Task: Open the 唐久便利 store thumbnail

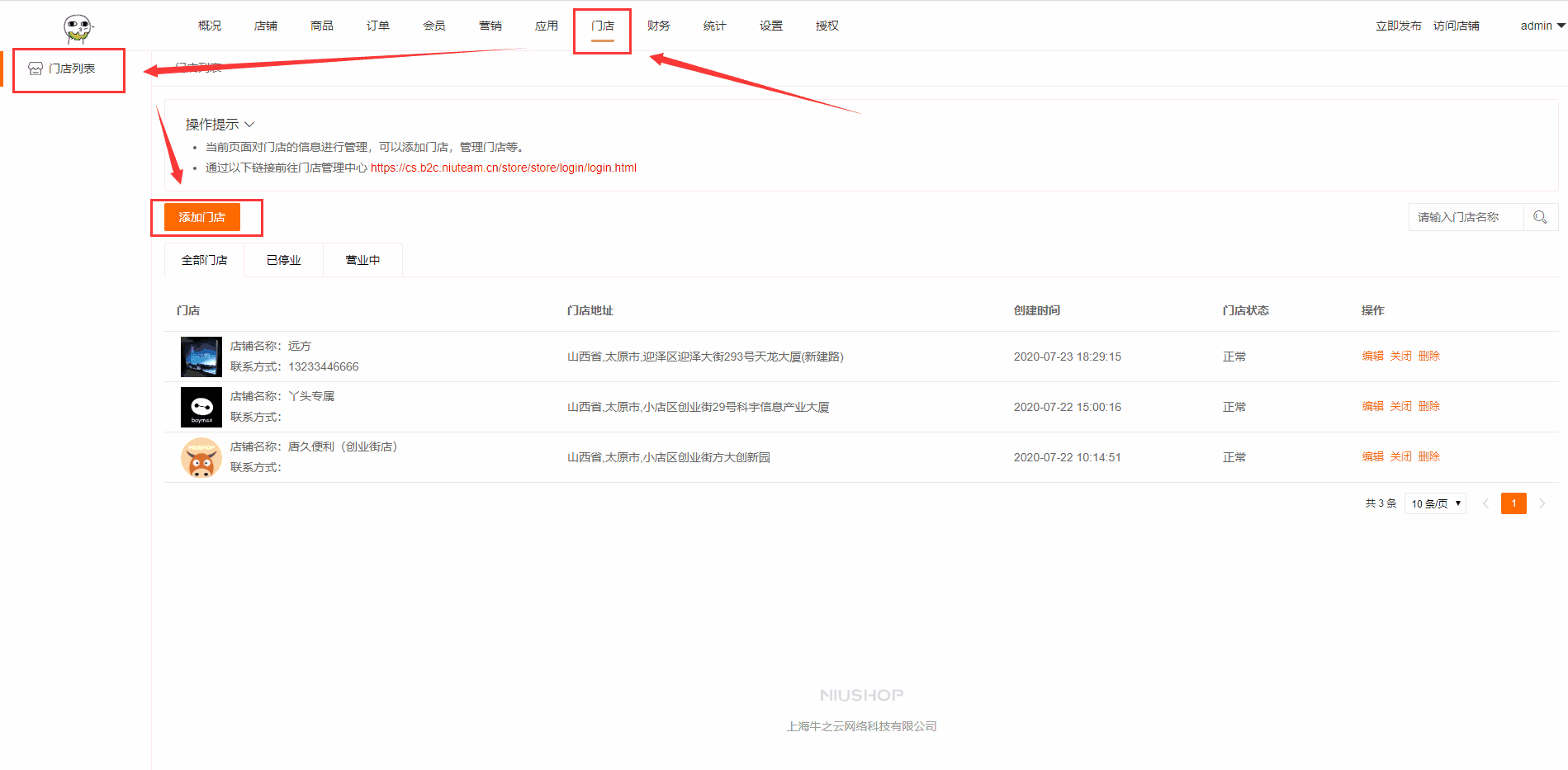Action: (x=201, y=457)
